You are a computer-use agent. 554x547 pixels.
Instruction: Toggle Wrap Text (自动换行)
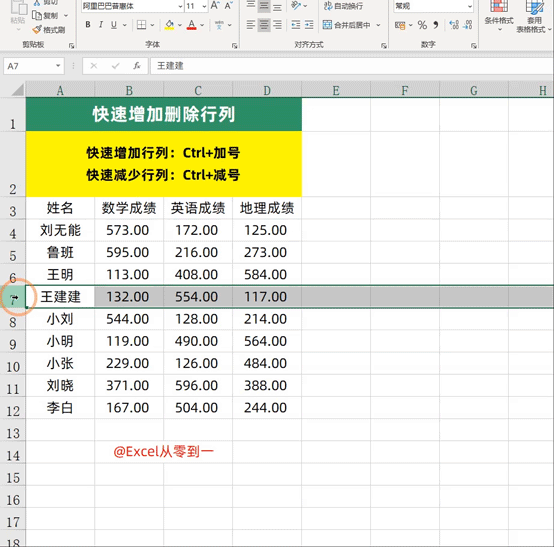(343, 6)
